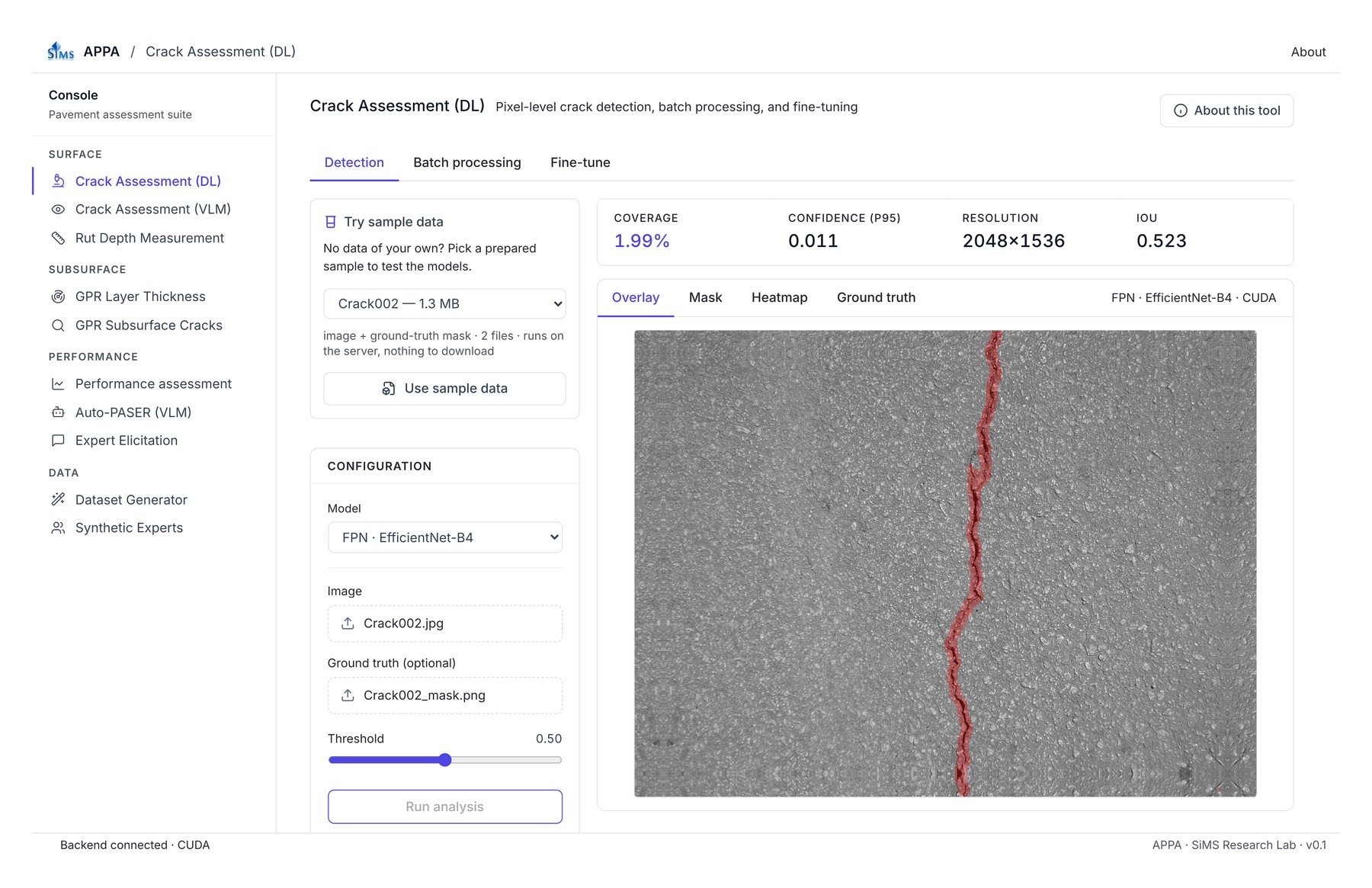The height and width of the screenshot is (888, 1372).
Task: Click the Rut Depth Measurement ruler icon
Action: (58, 238)
